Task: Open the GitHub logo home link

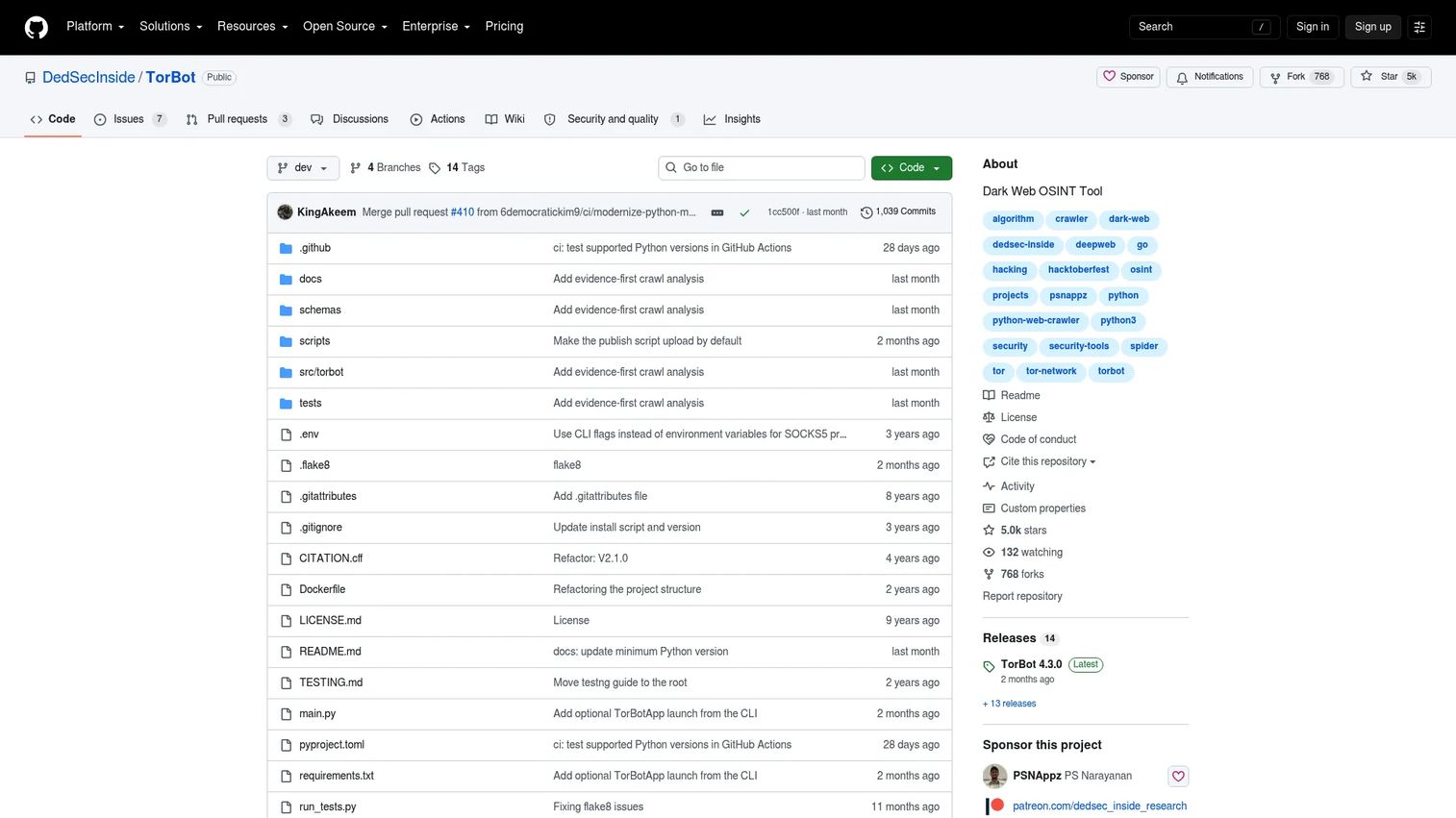Action: click(x=37, y=27)
